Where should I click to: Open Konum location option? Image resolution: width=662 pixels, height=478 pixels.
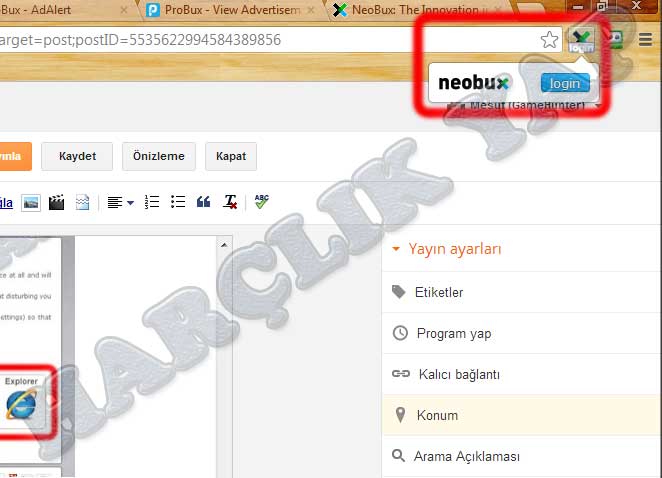pyautogui.click(x=522, y=415)
